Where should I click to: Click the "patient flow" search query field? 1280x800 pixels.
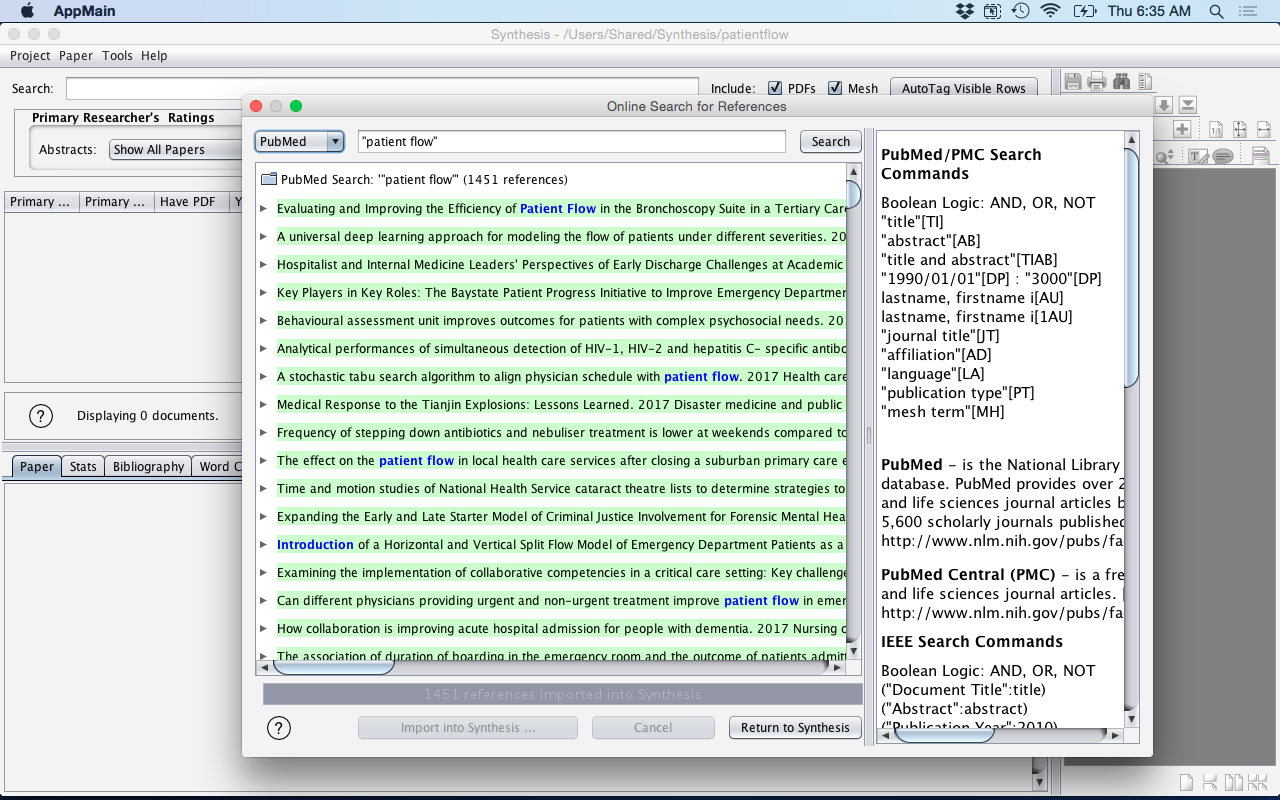(571, 142)
